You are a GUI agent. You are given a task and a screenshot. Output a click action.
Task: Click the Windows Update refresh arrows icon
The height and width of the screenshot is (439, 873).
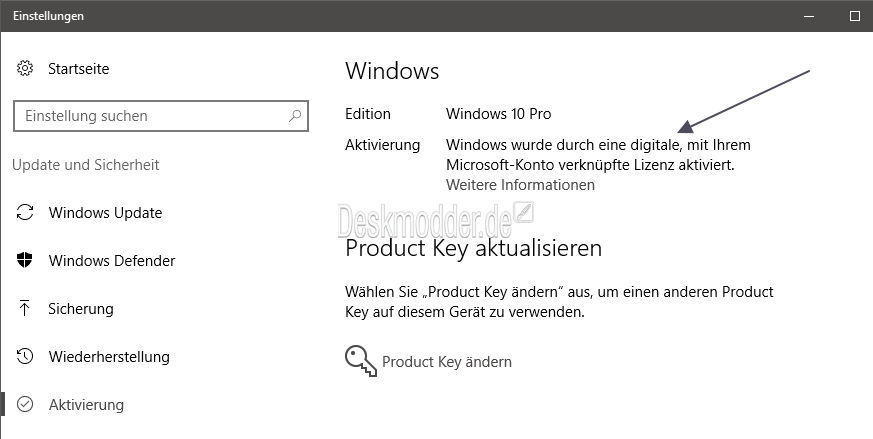click(x=24, y=212)
